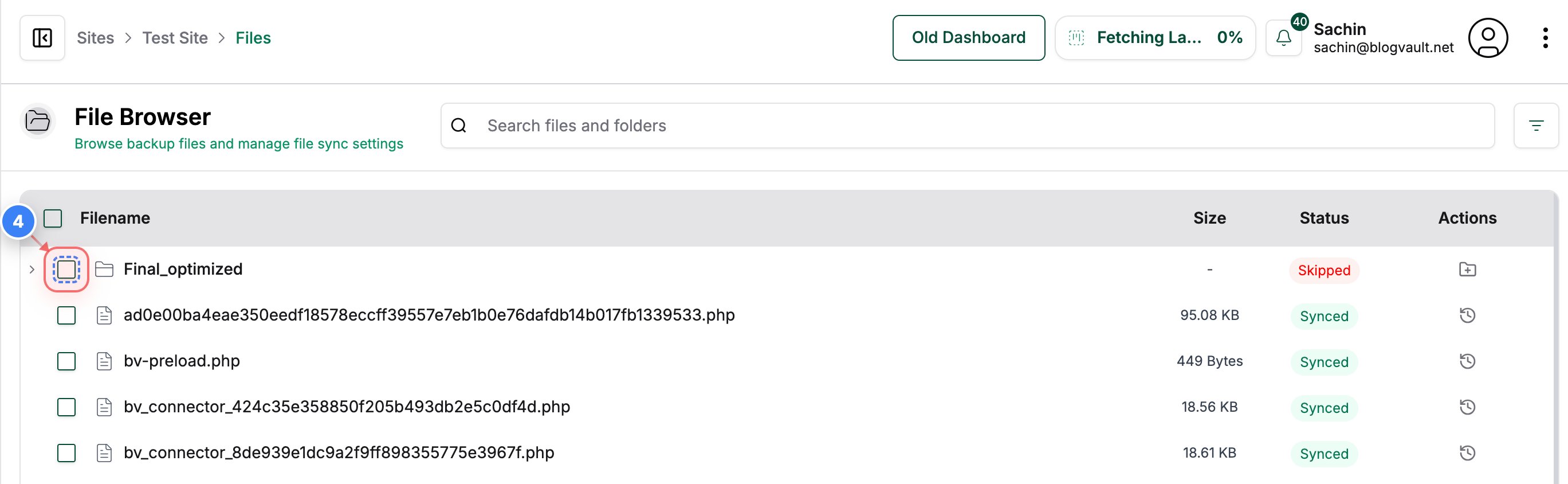Viewport: 1568px width, 484px height.
Task: Open the filter options beside search
Action: coord(1536,126)
